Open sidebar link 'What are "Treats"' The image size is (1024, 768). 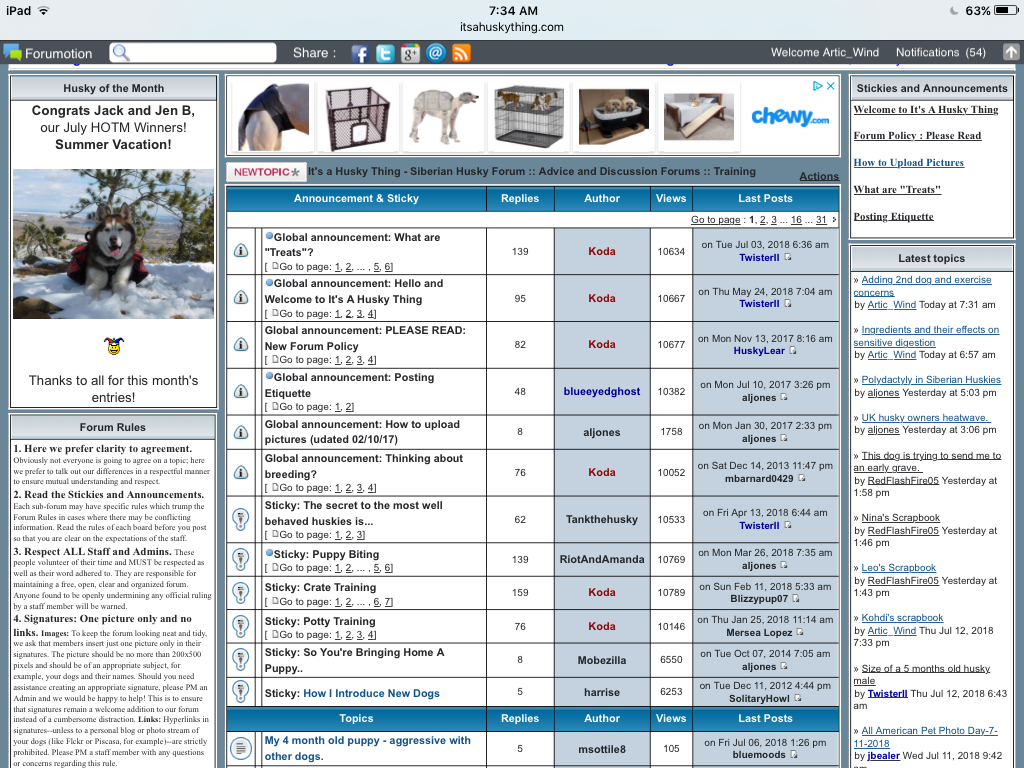click(x=897, y=190)
